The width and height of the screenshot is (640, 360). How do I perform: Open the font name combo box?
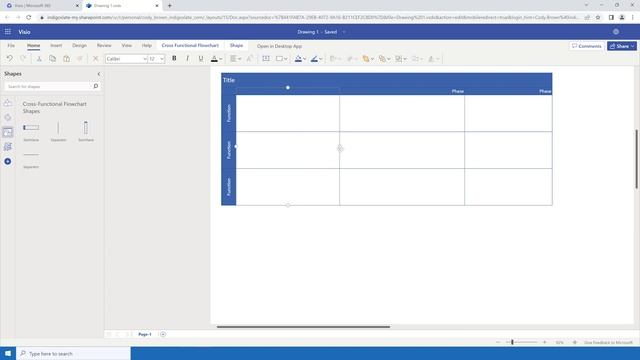pos(126,59)
